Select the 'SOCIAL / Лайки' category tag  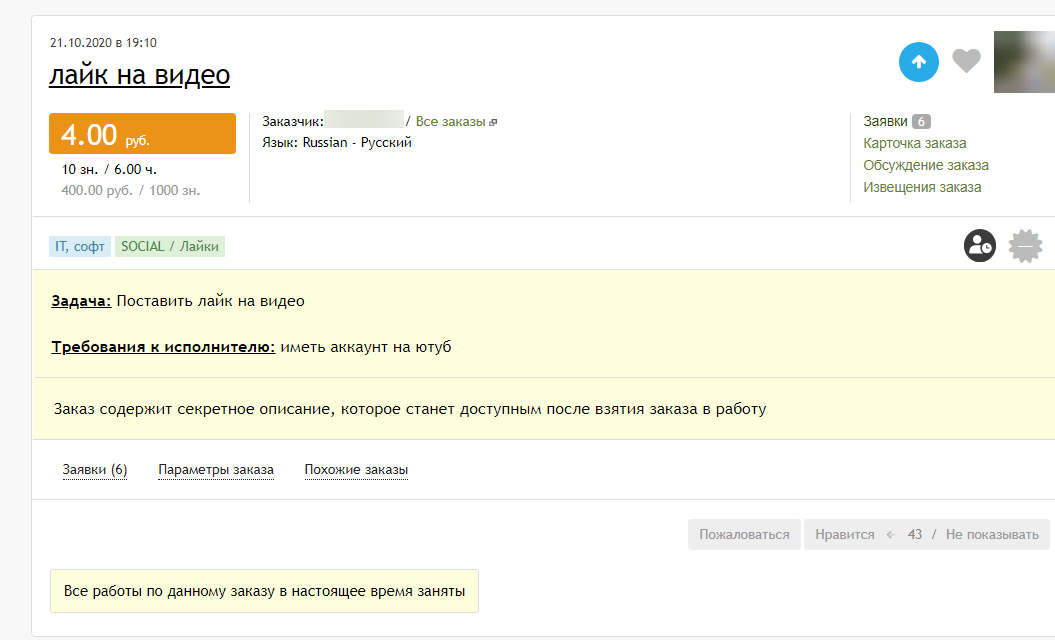(170, 246)
